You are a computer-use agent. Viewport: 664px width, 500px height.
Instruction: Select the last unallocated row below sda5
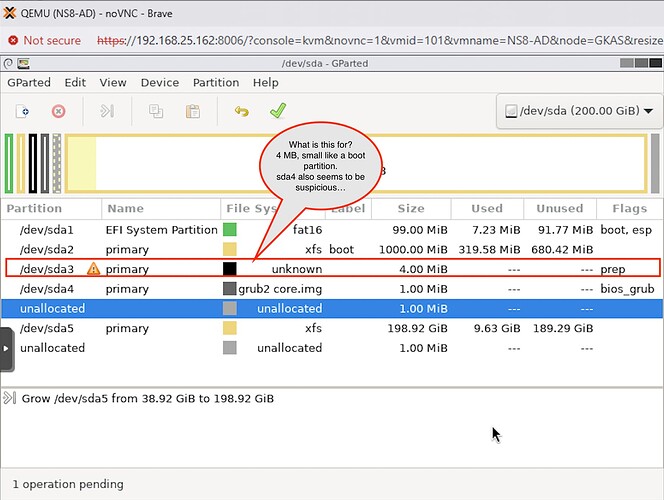[332, 348]
